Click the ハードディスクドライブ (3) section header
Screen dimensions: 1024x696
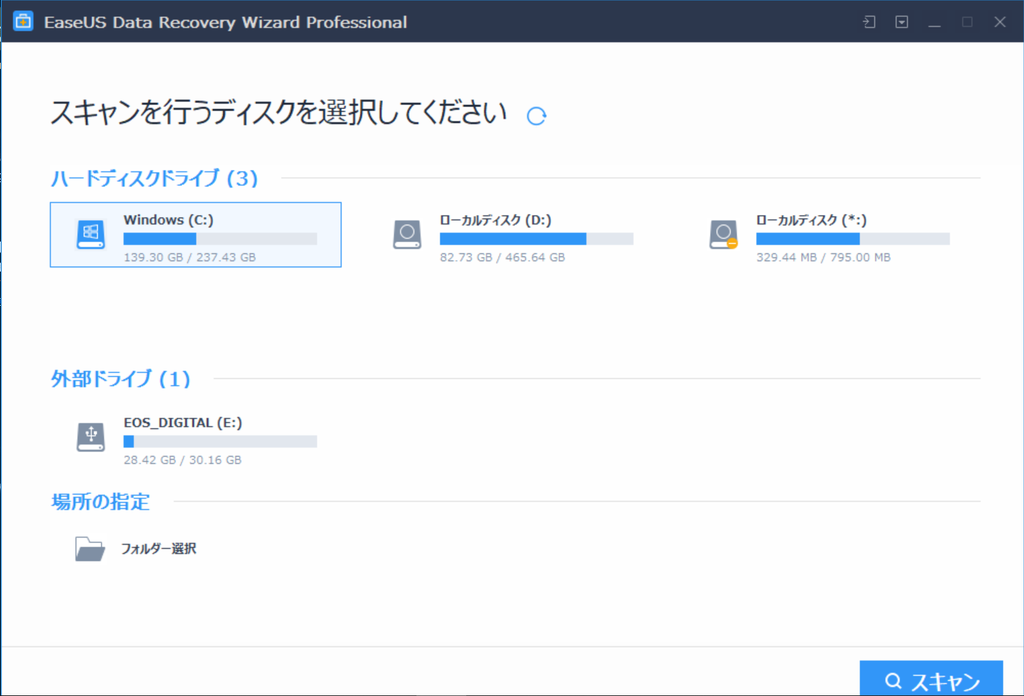point(155,178)
